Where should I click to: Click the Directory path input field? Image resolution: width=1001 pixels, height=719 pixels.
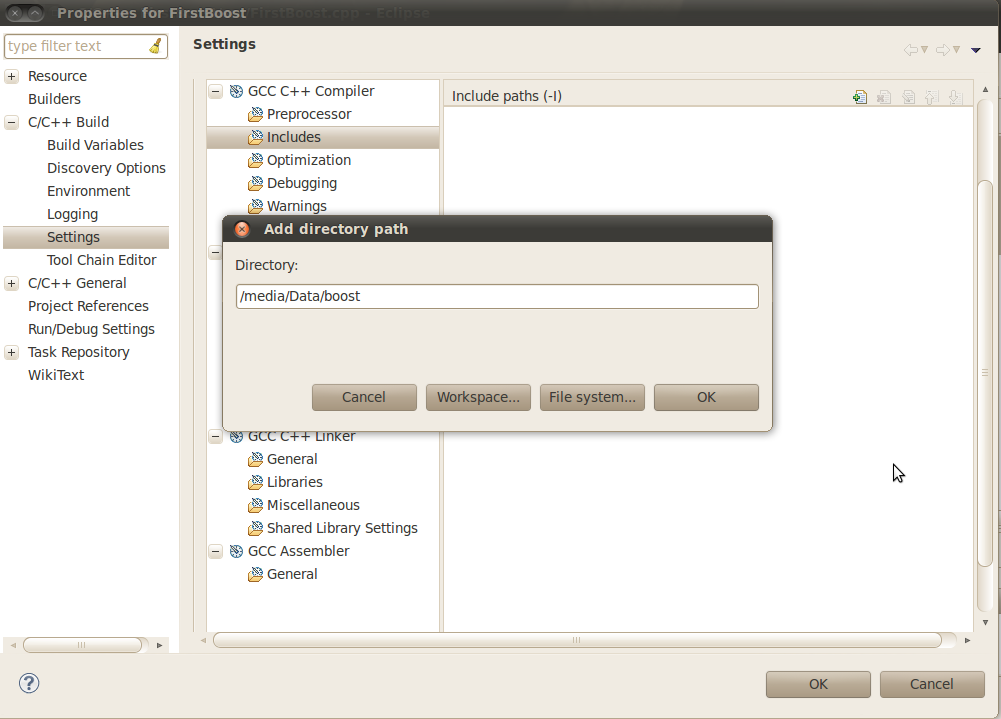[x=497, y=297]
